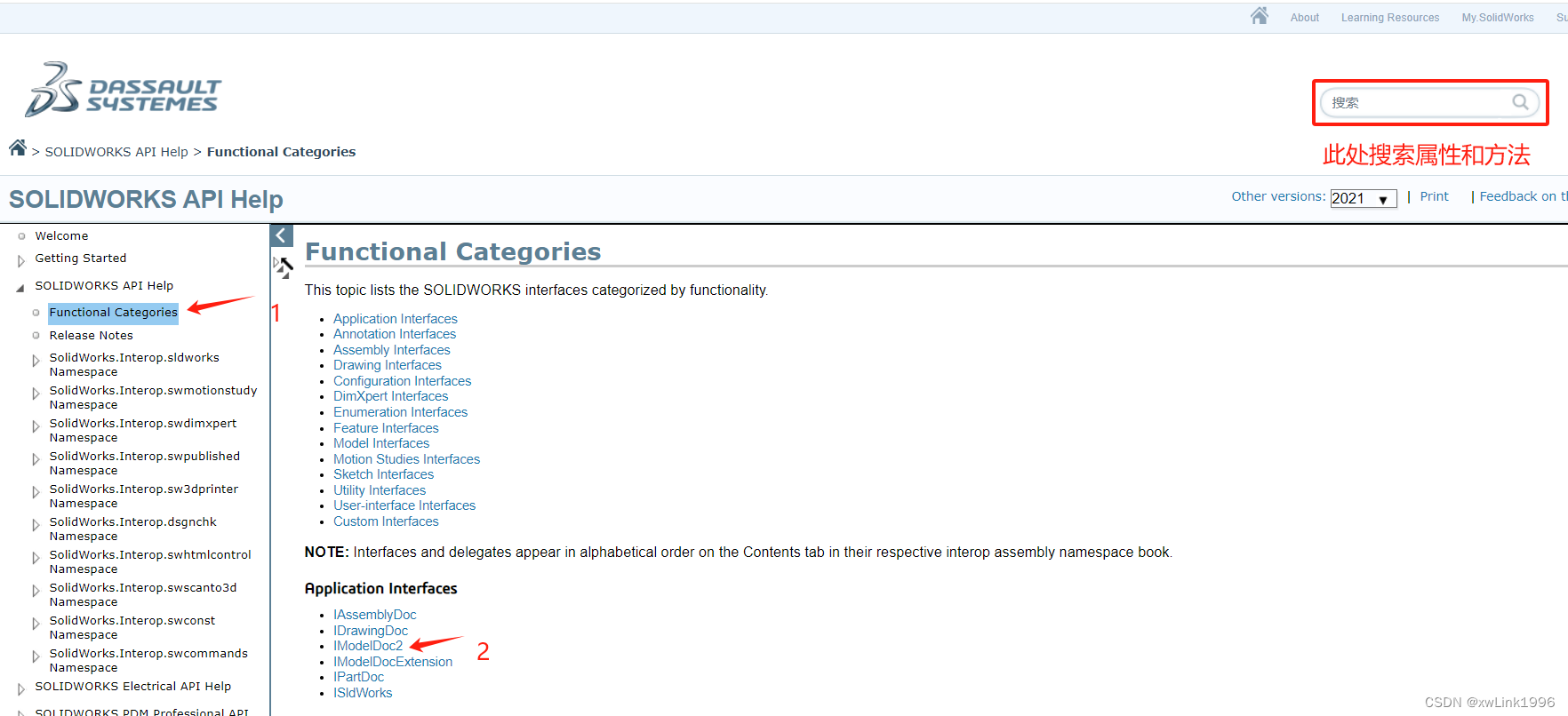The height and width of the screenshot is (716, 1568).
Task: Open My.SolidWorks in top menu
Action: point(1497,18)
